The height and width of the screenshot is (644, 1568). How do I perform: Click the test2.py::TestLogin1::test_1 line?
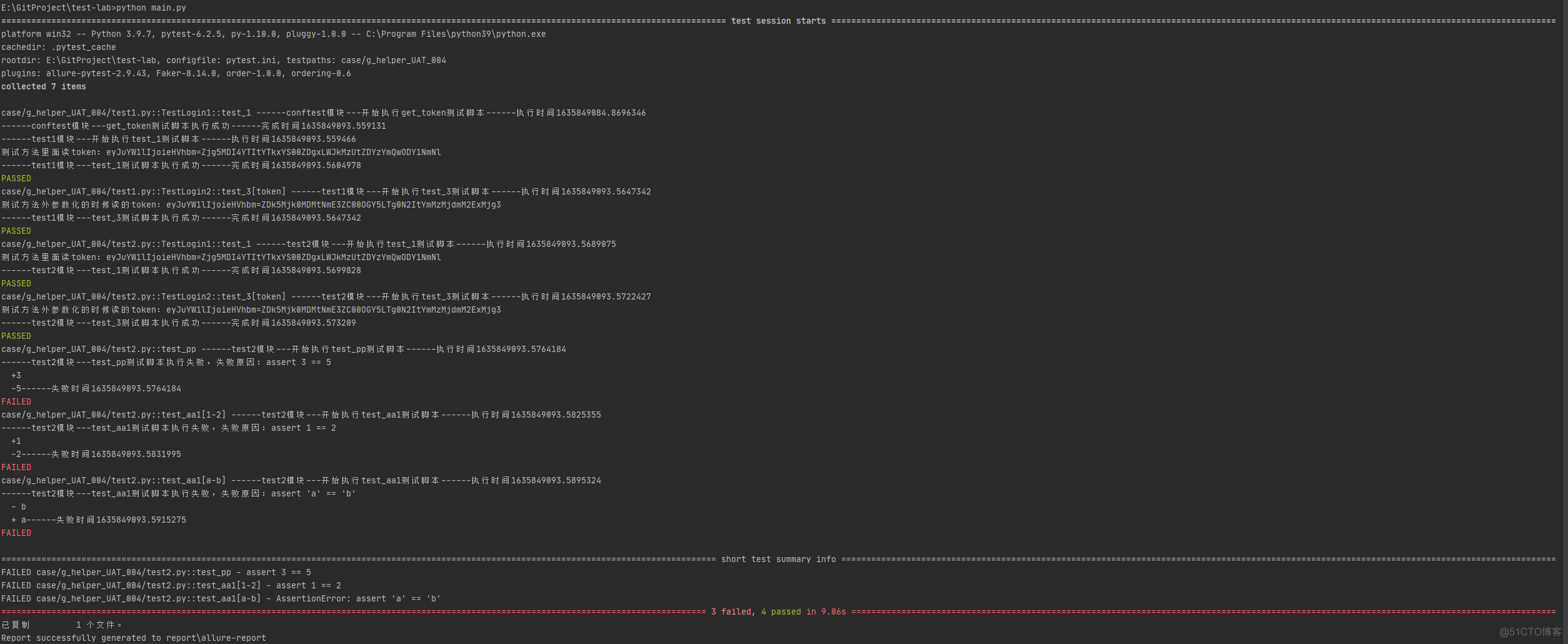click(309, 244)
